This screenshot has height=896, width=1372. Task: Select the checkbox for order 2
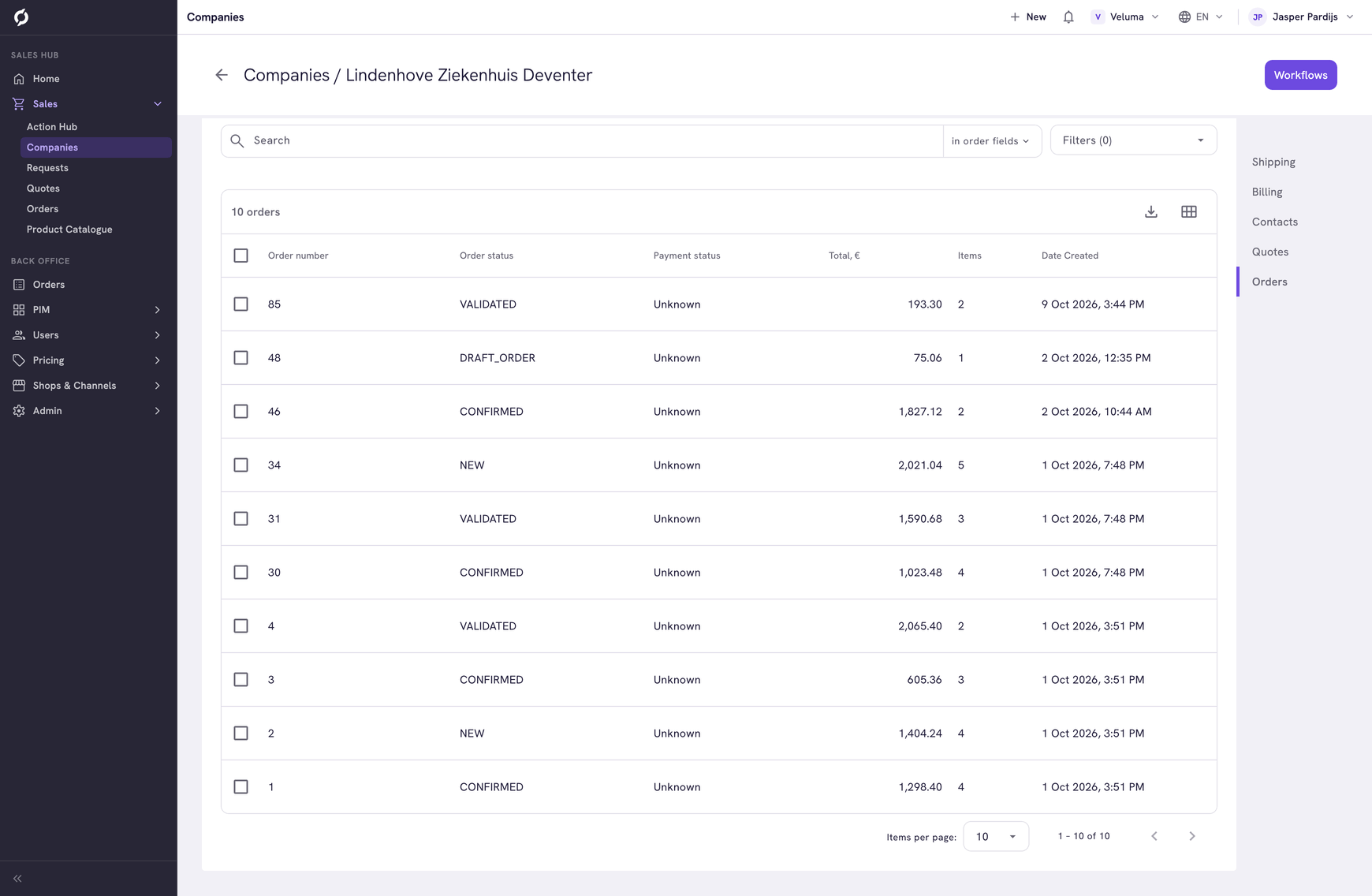[x=241, y=734]
